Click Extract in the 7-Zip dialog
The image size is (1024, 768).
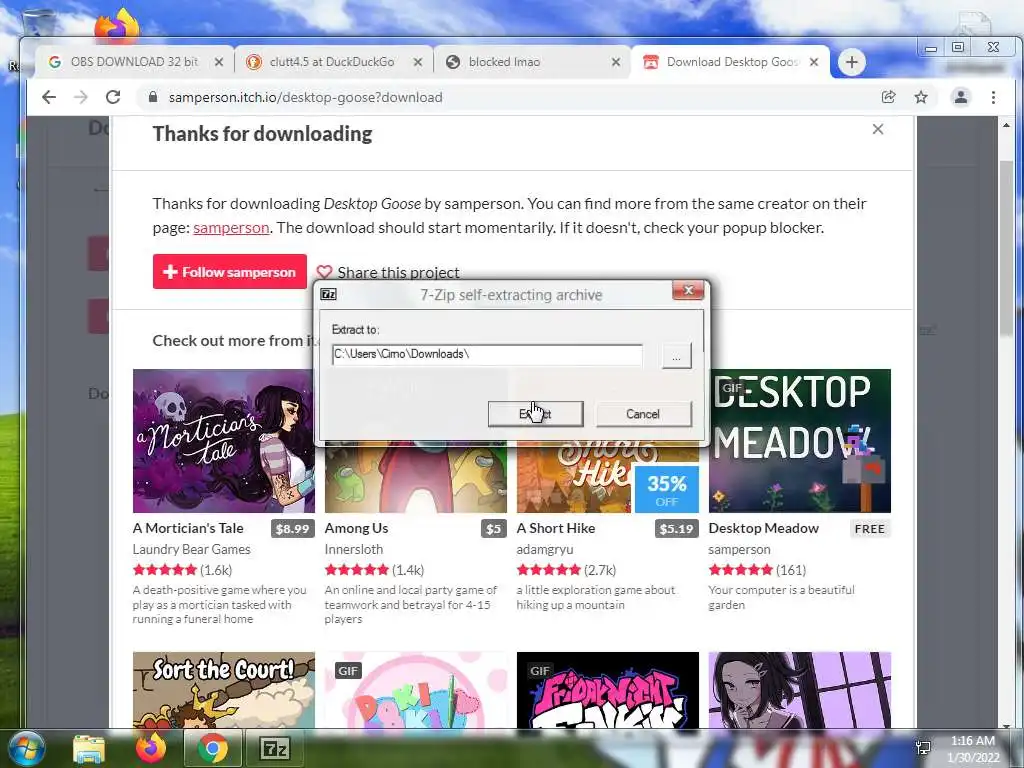[x=536, y=414]
